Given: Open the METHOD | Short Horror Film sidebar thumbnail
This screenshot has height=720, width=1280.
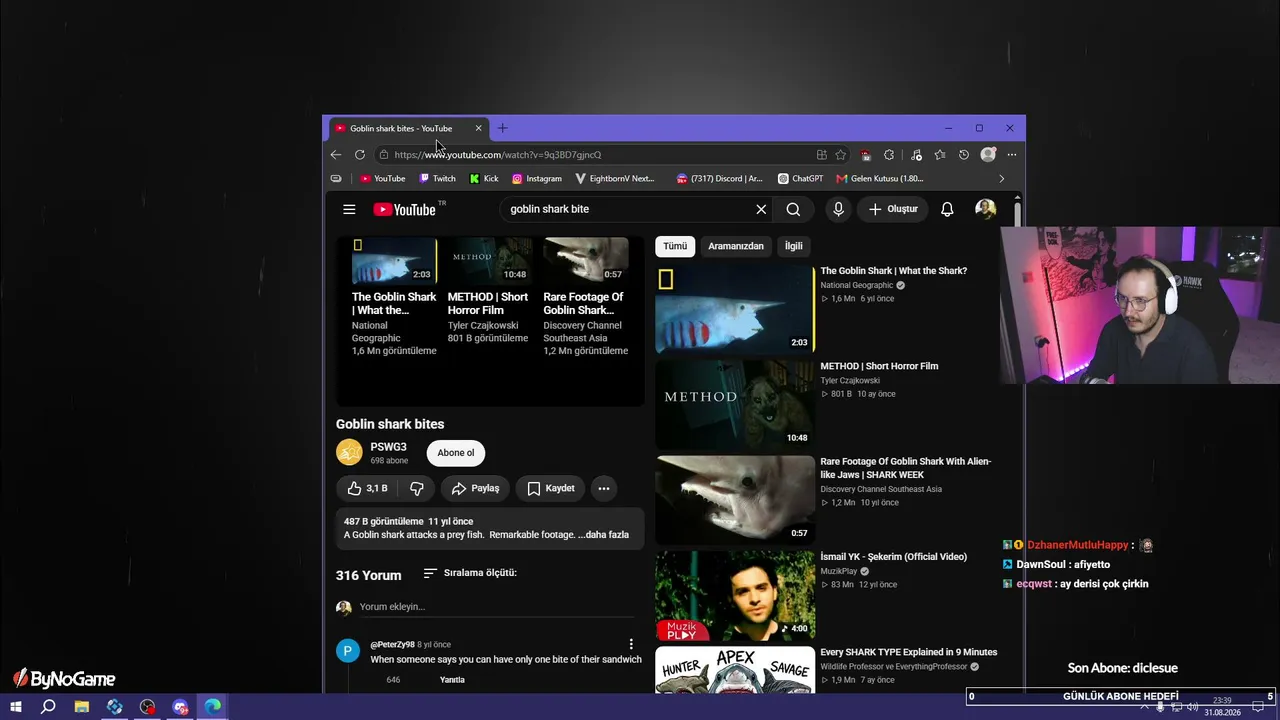Looking at the screenshot, I should coord(735,404).
